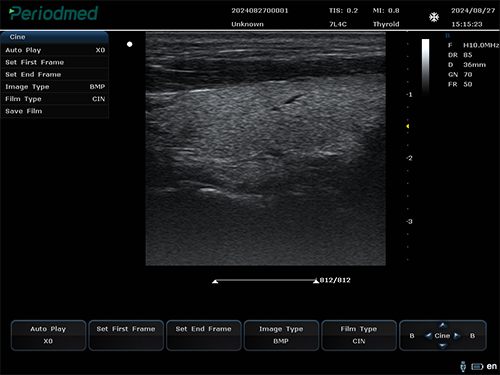Toggle Auto Play in the Cine menu
Image resolution: width=500 pixels, height=375 pixels.
click(55, 50)
